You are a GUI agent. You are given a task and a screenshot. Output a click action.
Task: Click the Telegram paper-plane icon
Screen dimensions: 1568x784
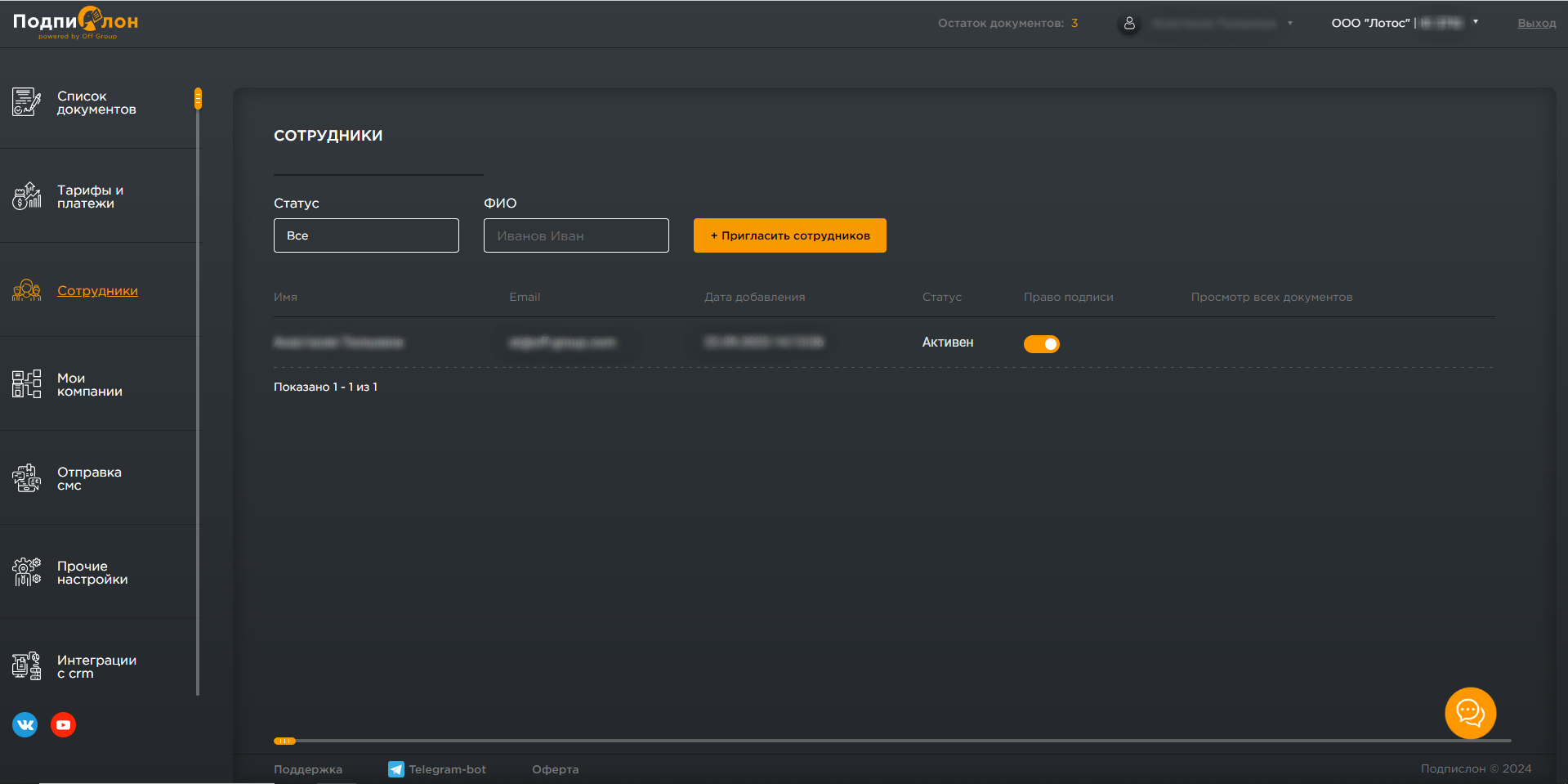pyautogui.click(x=395, y=769)
